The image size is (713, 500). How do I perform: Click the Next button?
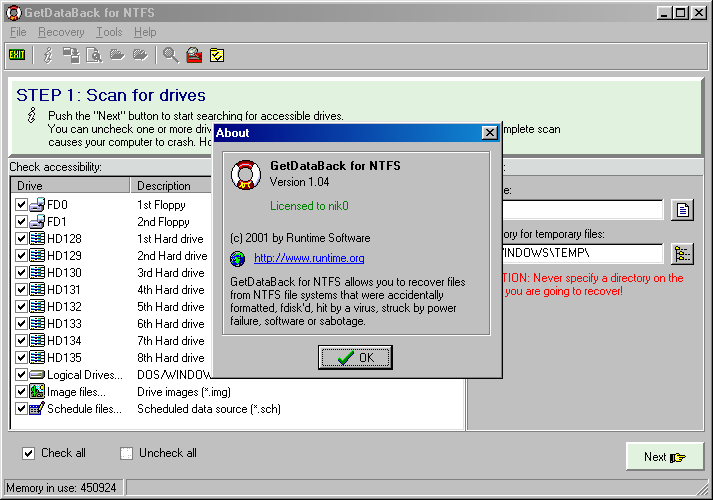(x=664, y=456)
